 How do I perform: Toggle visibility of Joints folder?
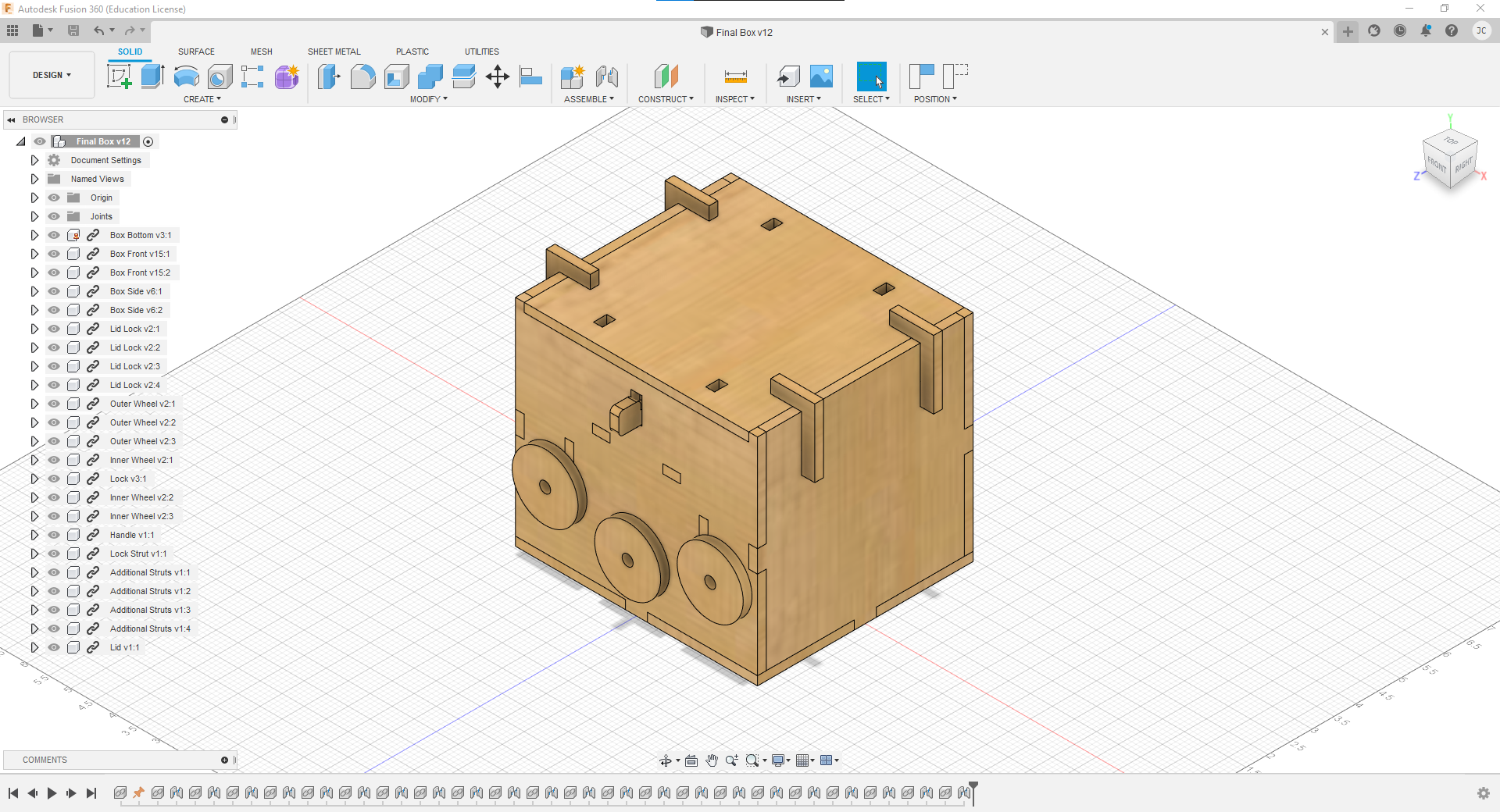tap(54, 216)
